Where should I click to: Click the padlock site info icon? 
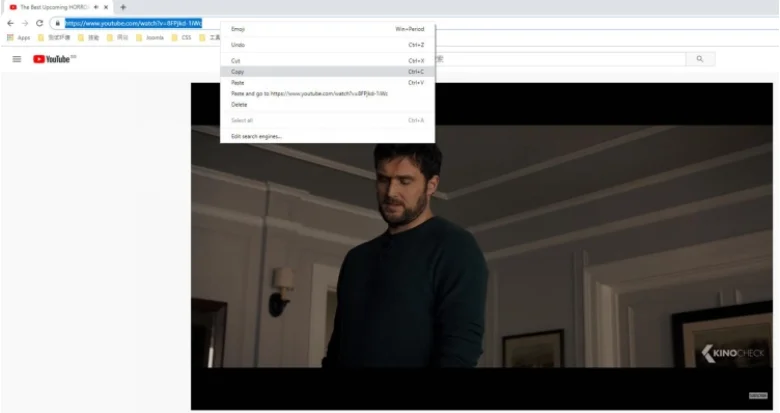point(58,23)
